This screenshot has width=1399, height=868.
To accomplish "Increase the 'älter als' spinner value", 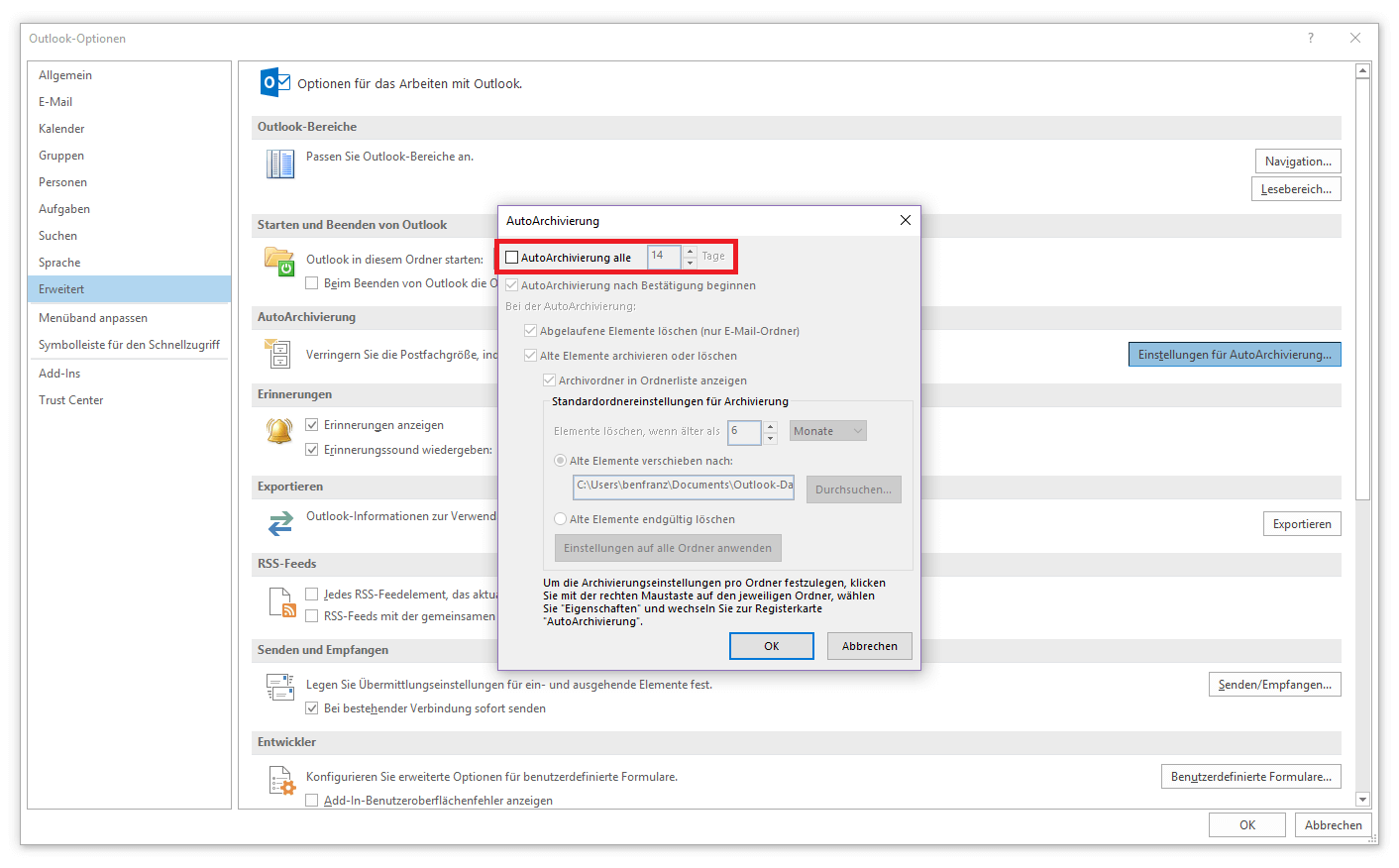I will 771,426.
